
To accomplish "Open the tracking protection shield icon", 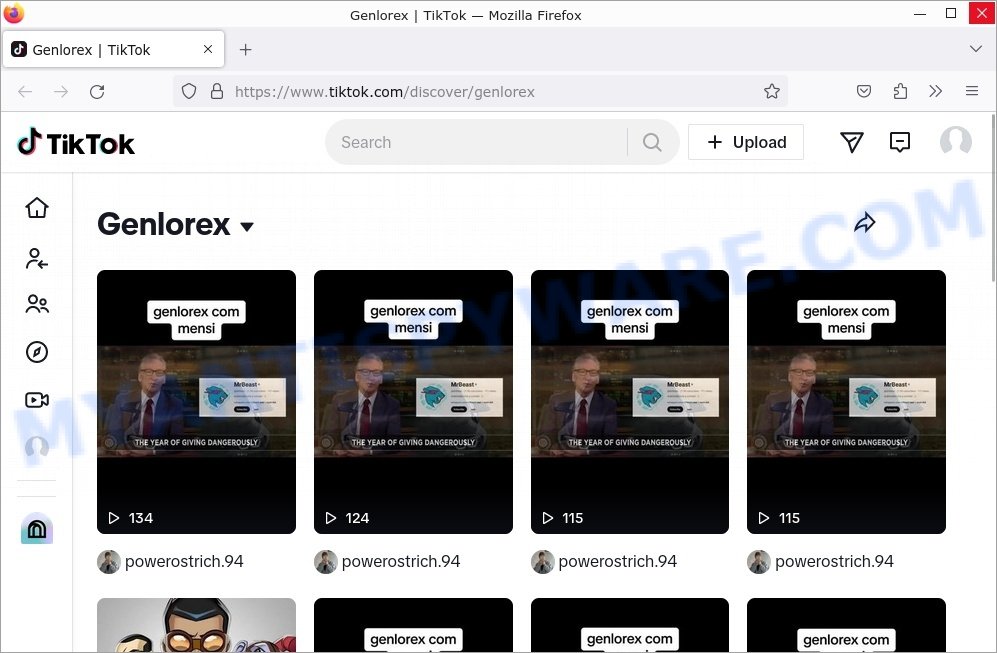I will pos(189,92).
